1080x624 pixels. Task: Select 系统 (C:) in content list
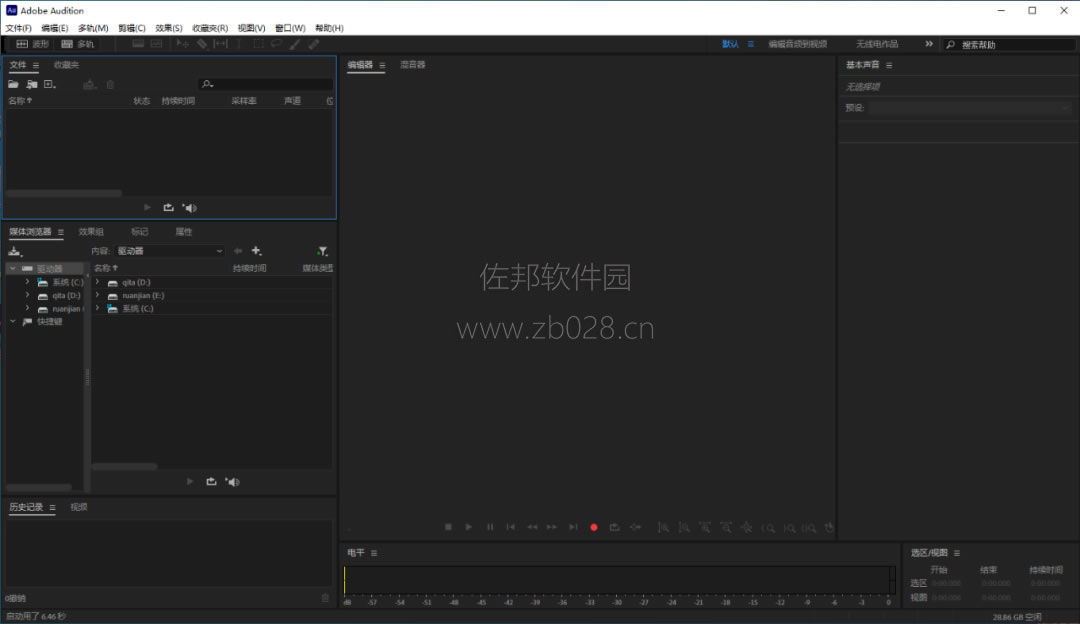[138, 309]
